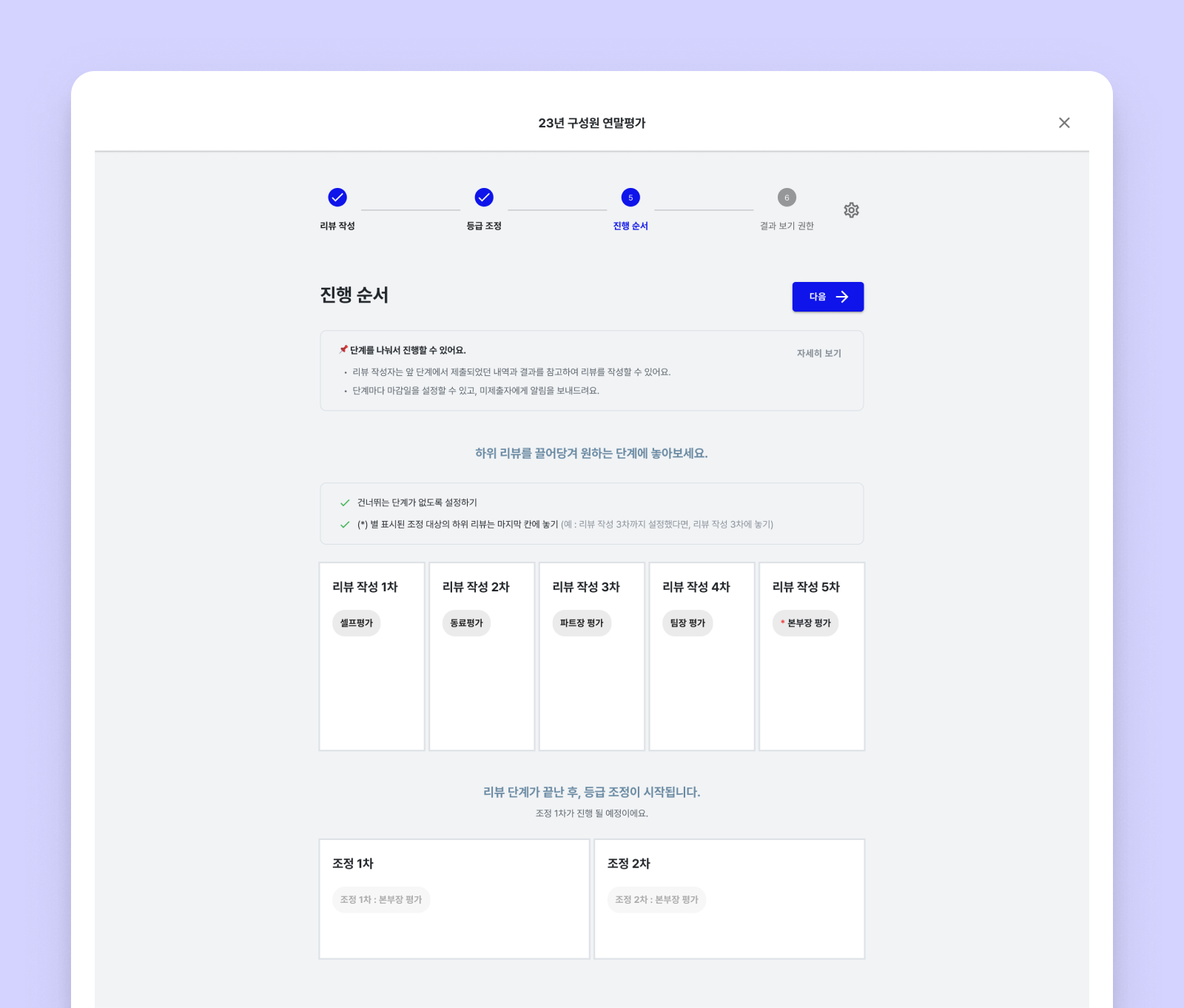Close the 23년 구성원 연말평가 dialog
This screenshot has width=1184, height=1008.
[x=1064, y=123]
